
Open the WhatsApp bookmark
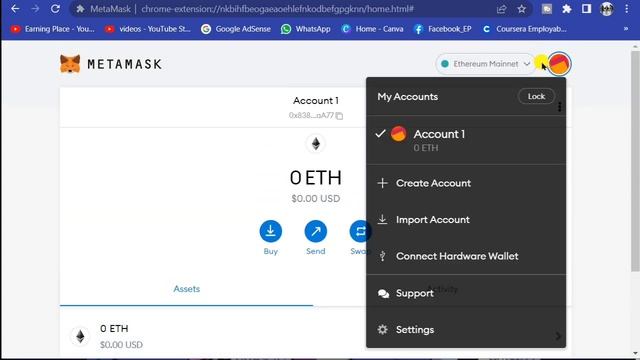click(306, 29)
